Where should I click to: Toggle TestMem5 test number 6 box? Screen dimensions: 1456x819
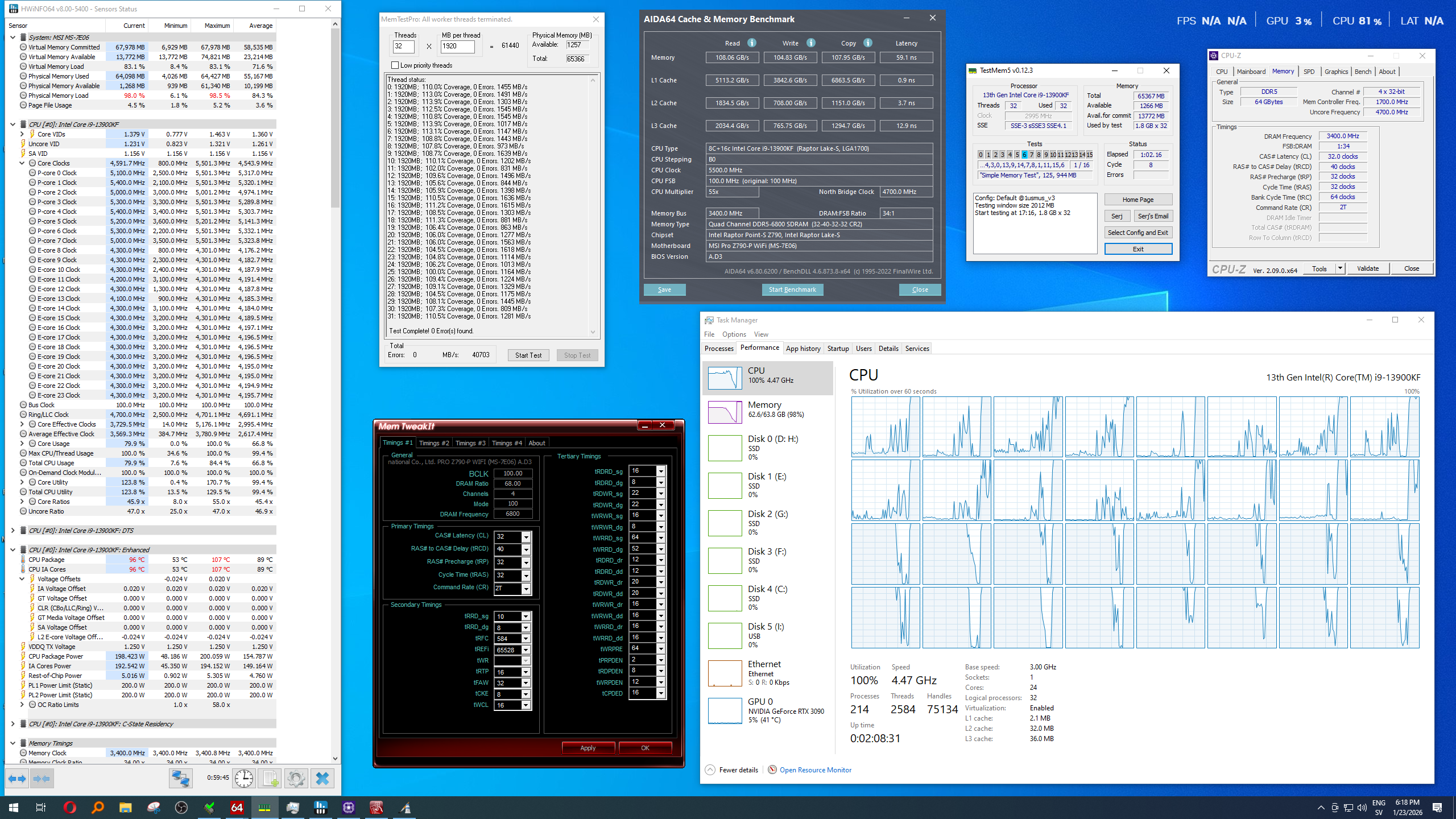click(1024, 155)
